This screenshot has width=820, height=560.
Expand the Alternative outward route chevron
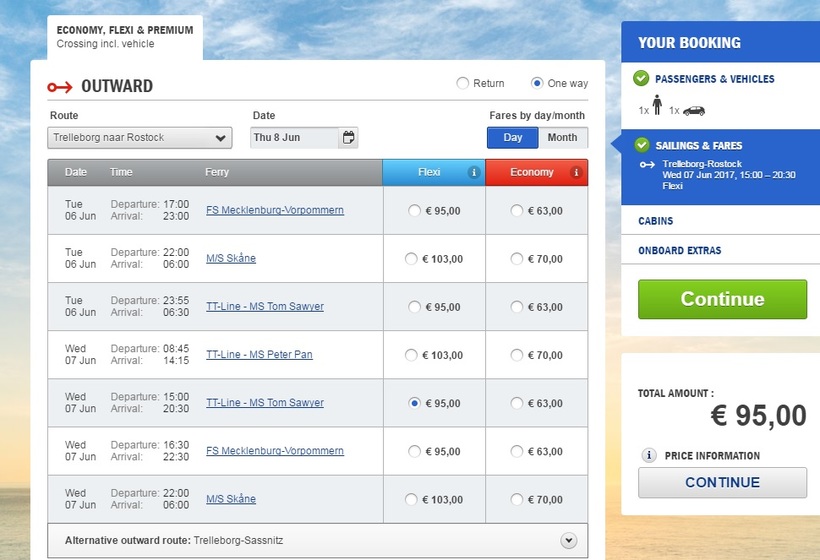click(568, 540)
